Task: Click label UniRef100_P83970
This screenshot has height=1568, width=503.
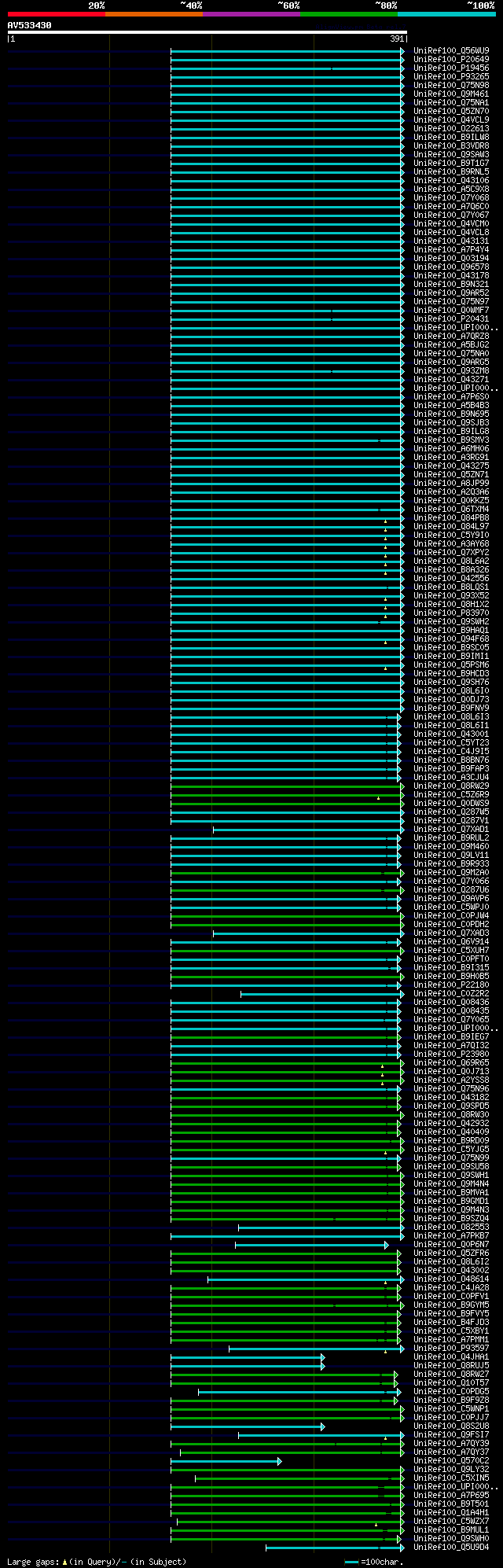Action: click(451, 613)
